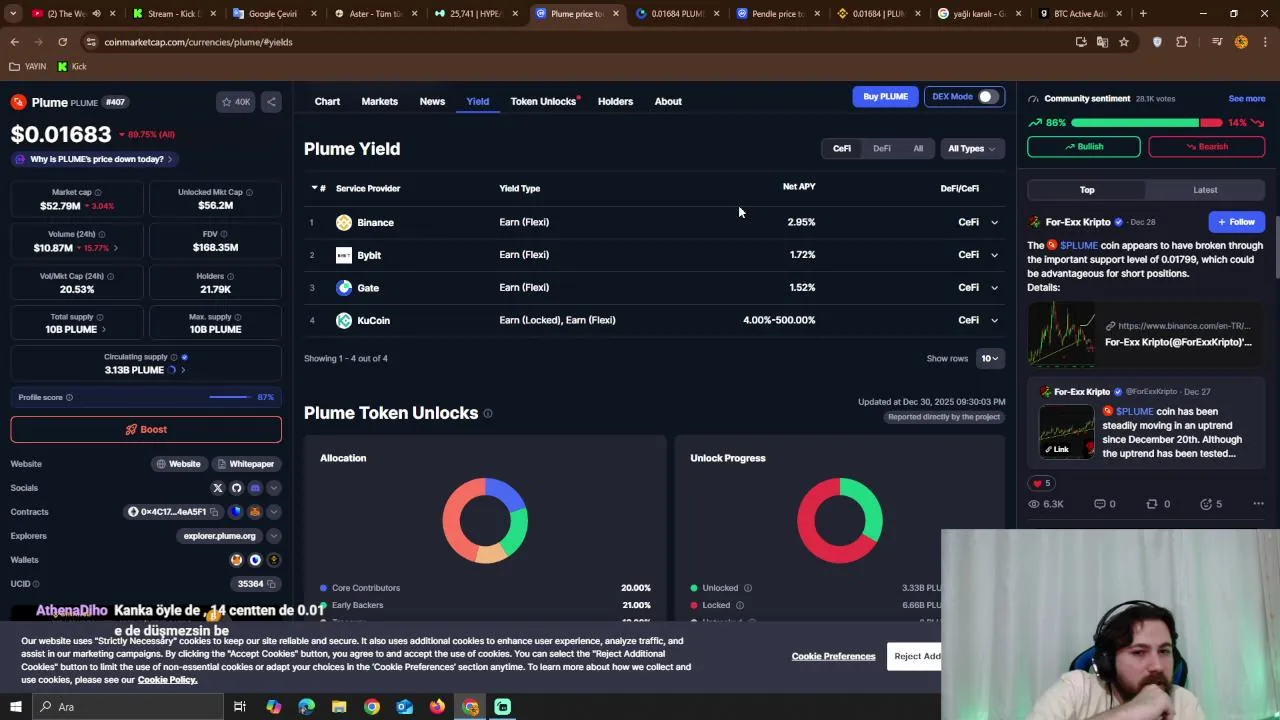Vote Bullish on community sentiment
This screenshot has height=720, width=1280.
[x=1083, y=147]
